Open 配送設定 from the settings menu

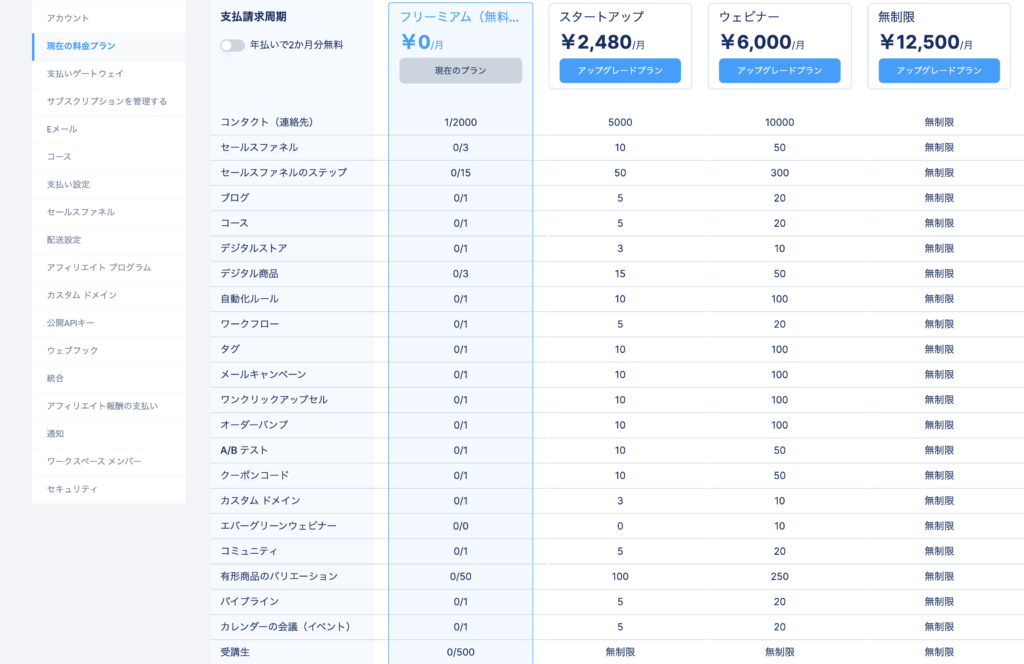coord(64,240)
